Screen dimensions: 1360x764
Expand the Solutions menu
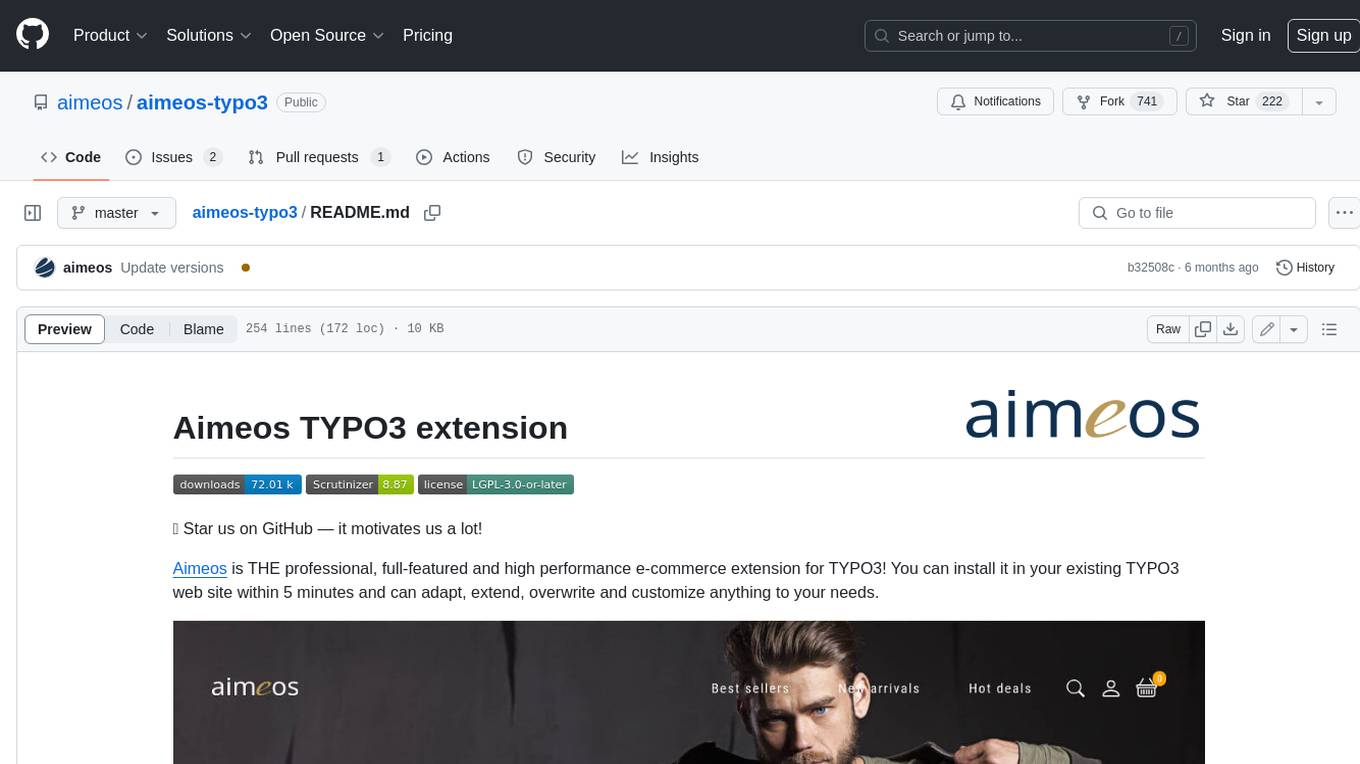(208, 35)
